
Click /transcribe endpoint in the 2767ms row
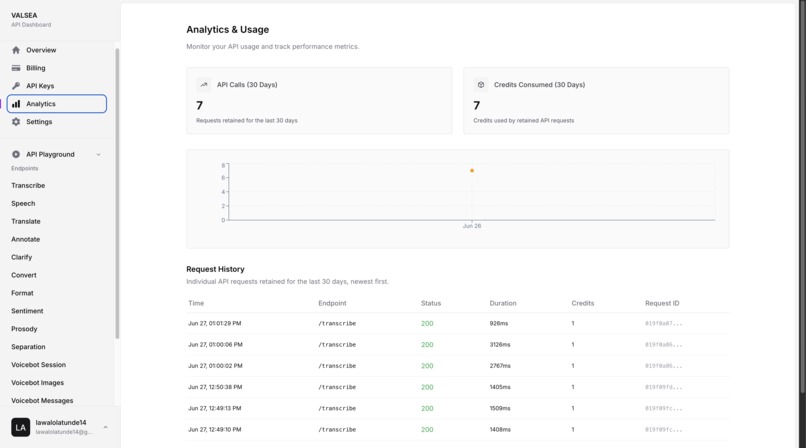click(x=337, y=366)
